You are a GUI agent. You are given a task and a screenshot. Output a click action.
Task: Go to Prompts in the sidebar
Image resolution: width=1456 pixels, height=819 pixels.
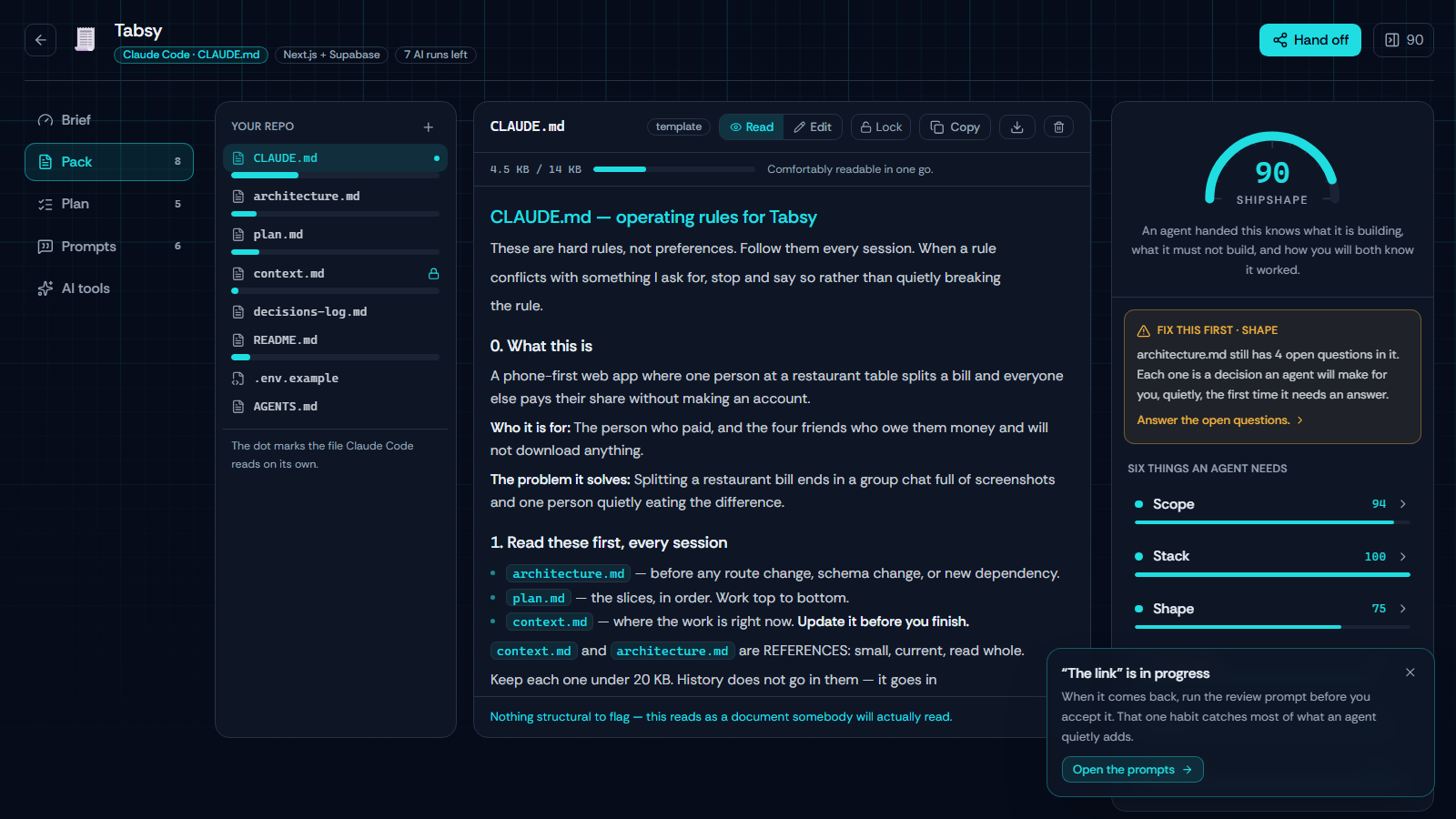[x=109, y=247]
